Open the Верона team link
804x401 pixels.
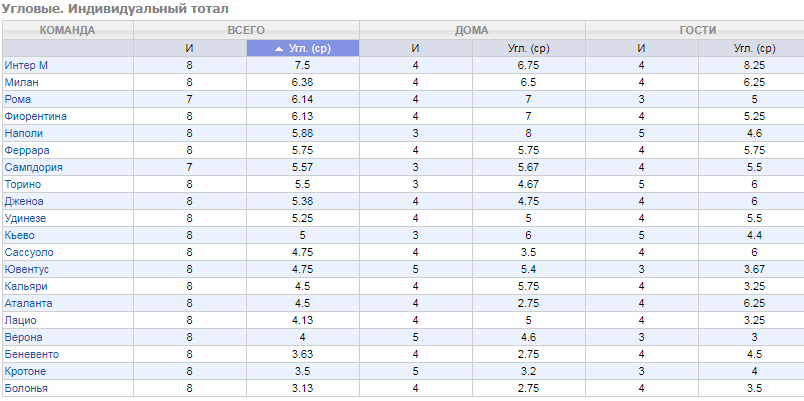click(23, 337)
